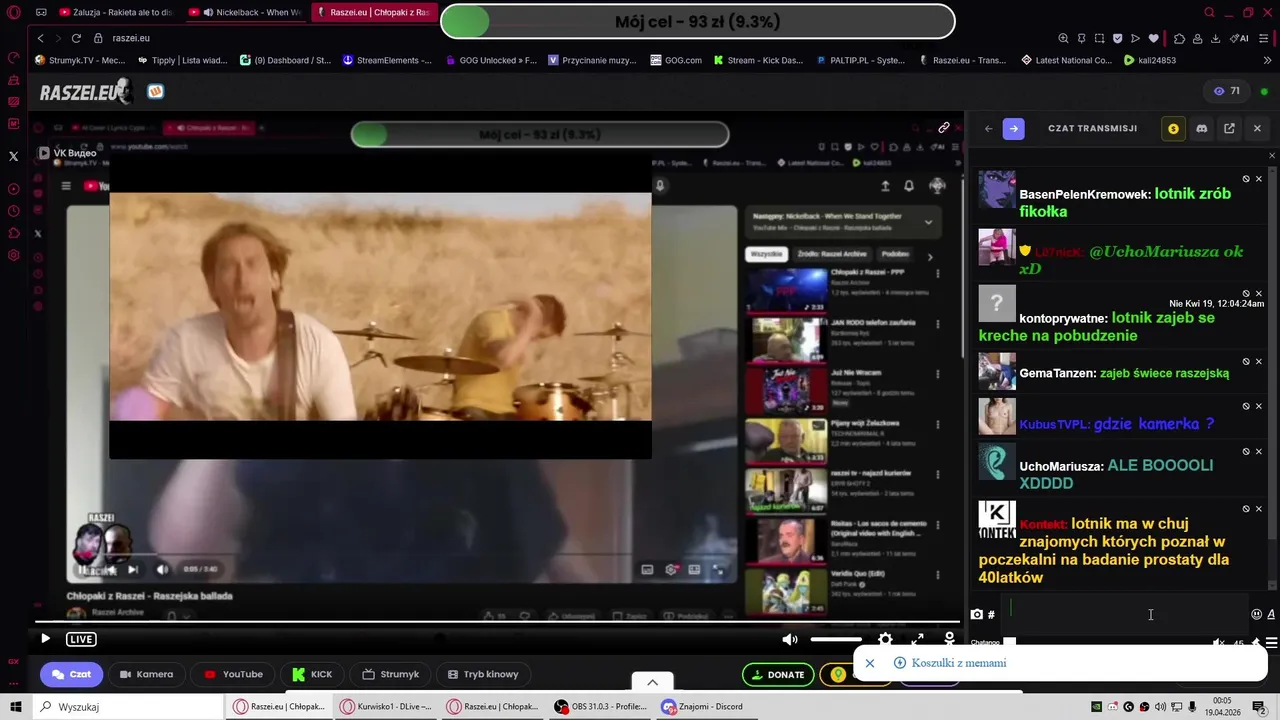The image size is (1280, 720).
Task: Switch to YouTube source
Action: (x=234, y=674)
